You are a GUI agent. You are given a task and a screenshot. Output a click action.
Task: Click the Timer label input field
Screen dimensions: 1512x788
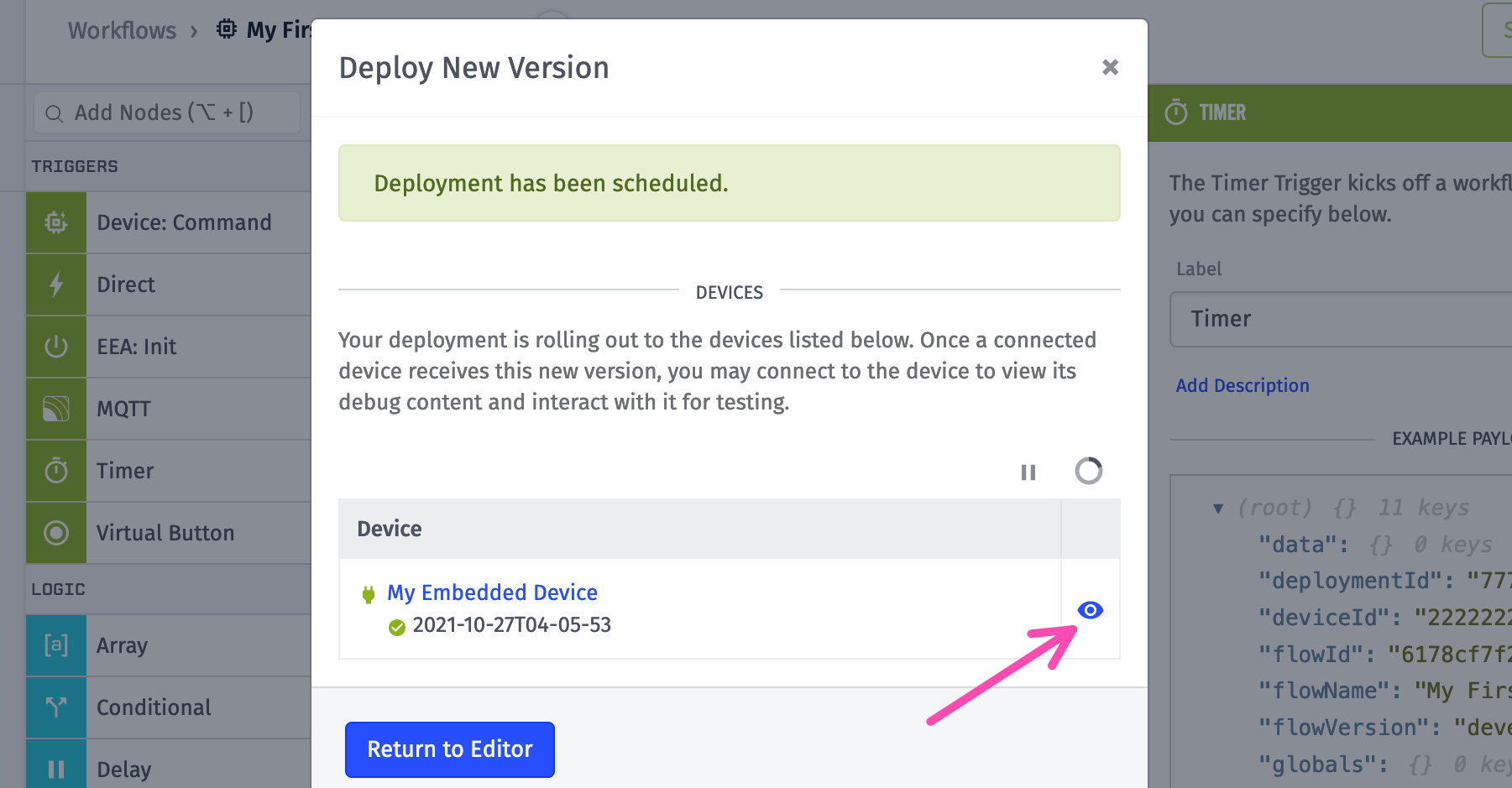click(1341, 319)
